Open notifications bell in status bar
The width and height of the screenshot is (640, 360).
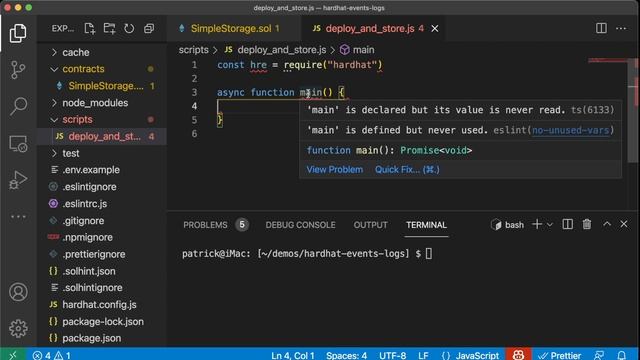pyautogui.click(x=621, y=355)
